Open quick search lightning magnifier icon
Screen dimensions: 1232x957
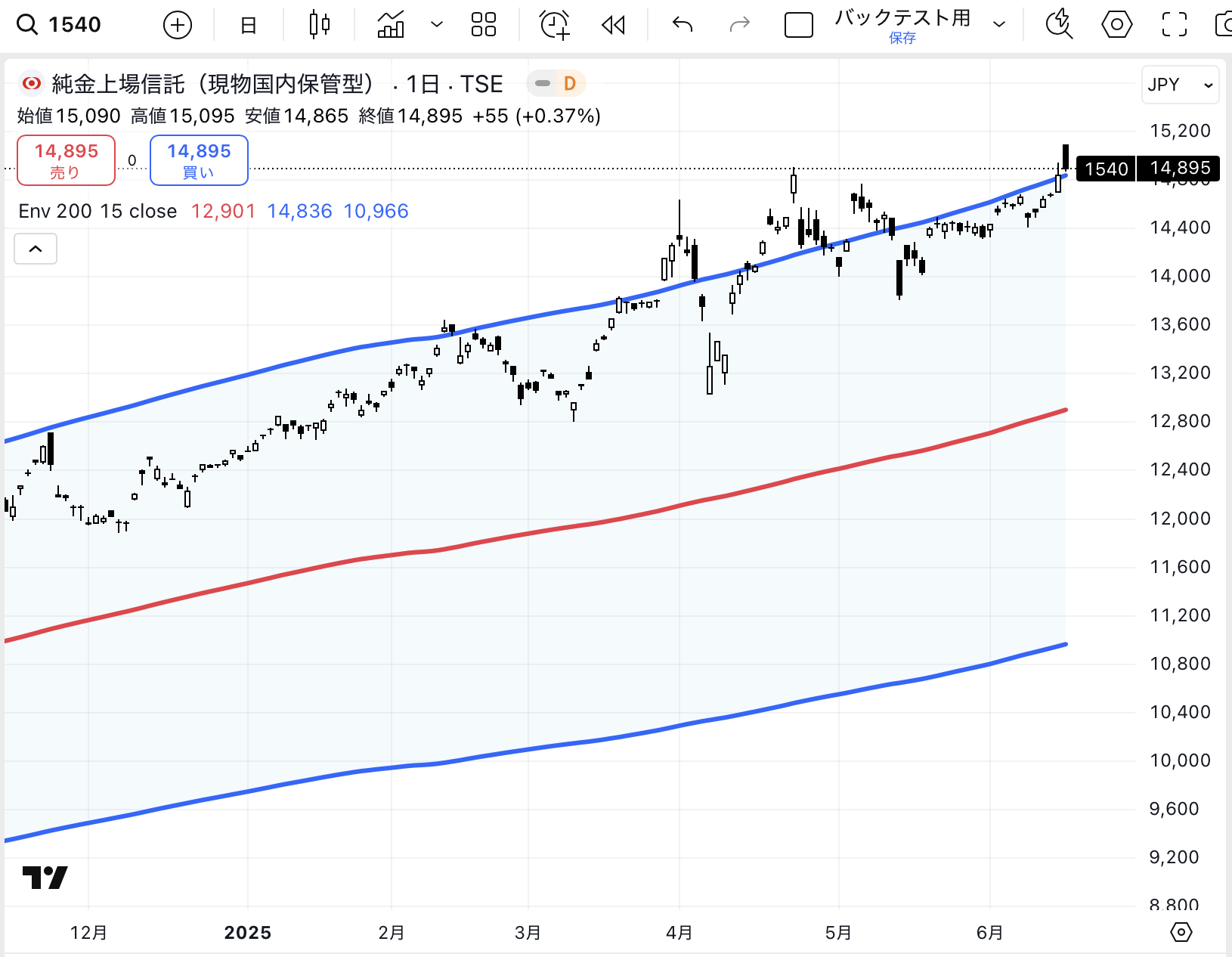[1059, 25]
